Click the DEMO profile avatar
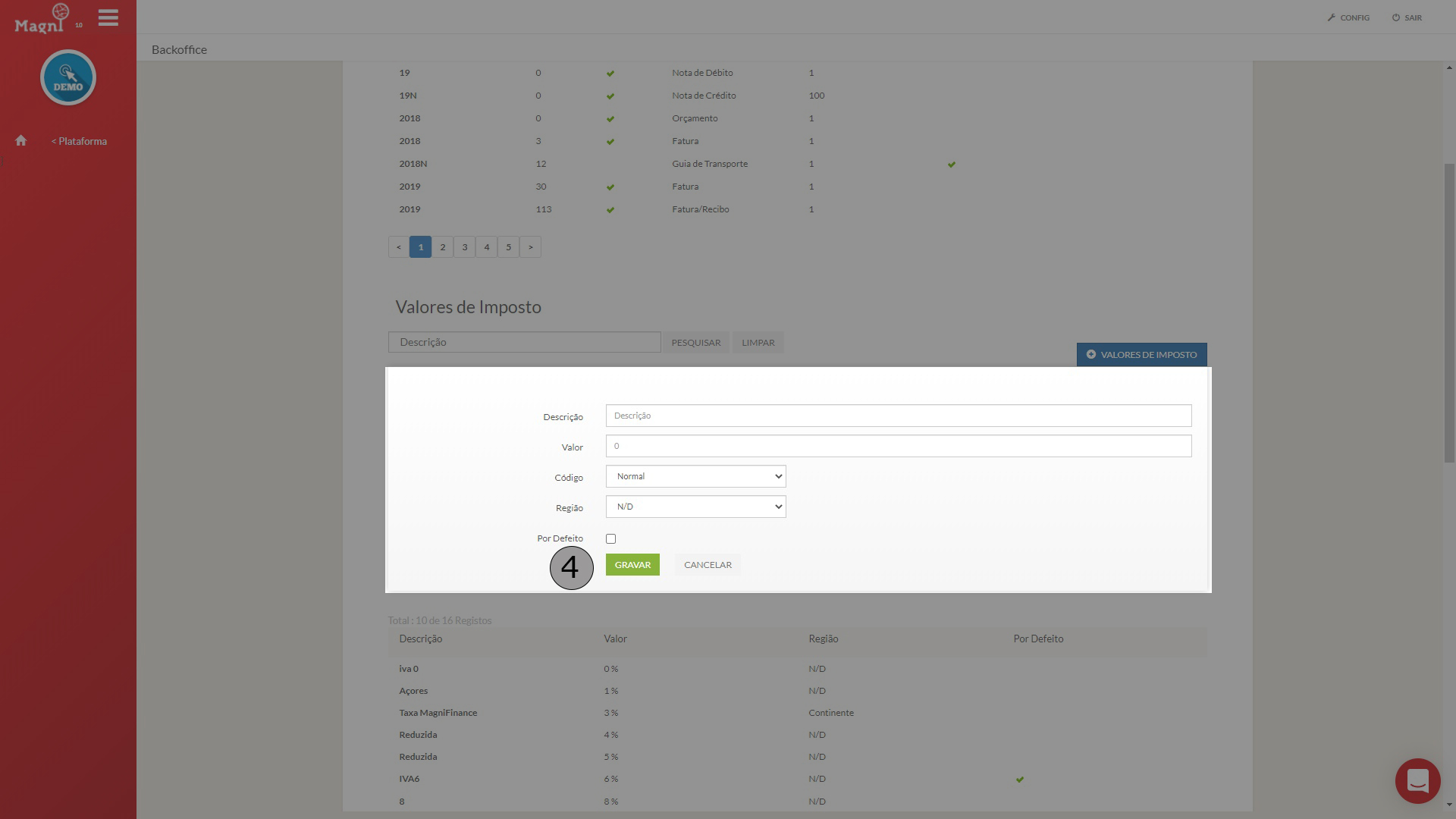1456x819 pixels. (68, 77)
